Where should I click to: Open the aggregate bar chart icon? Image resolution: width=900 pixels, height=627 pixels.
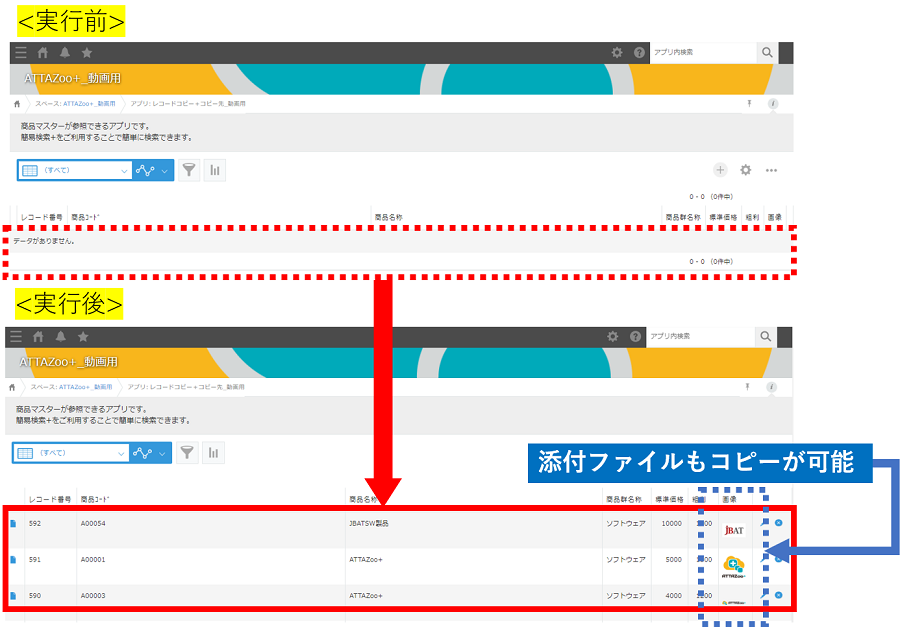[214, 170]
